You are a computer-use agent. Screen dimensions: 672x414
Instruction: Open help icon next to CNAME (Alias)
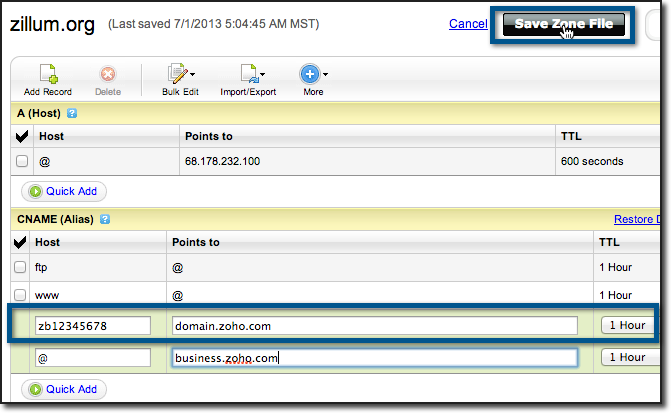(105, 219)
